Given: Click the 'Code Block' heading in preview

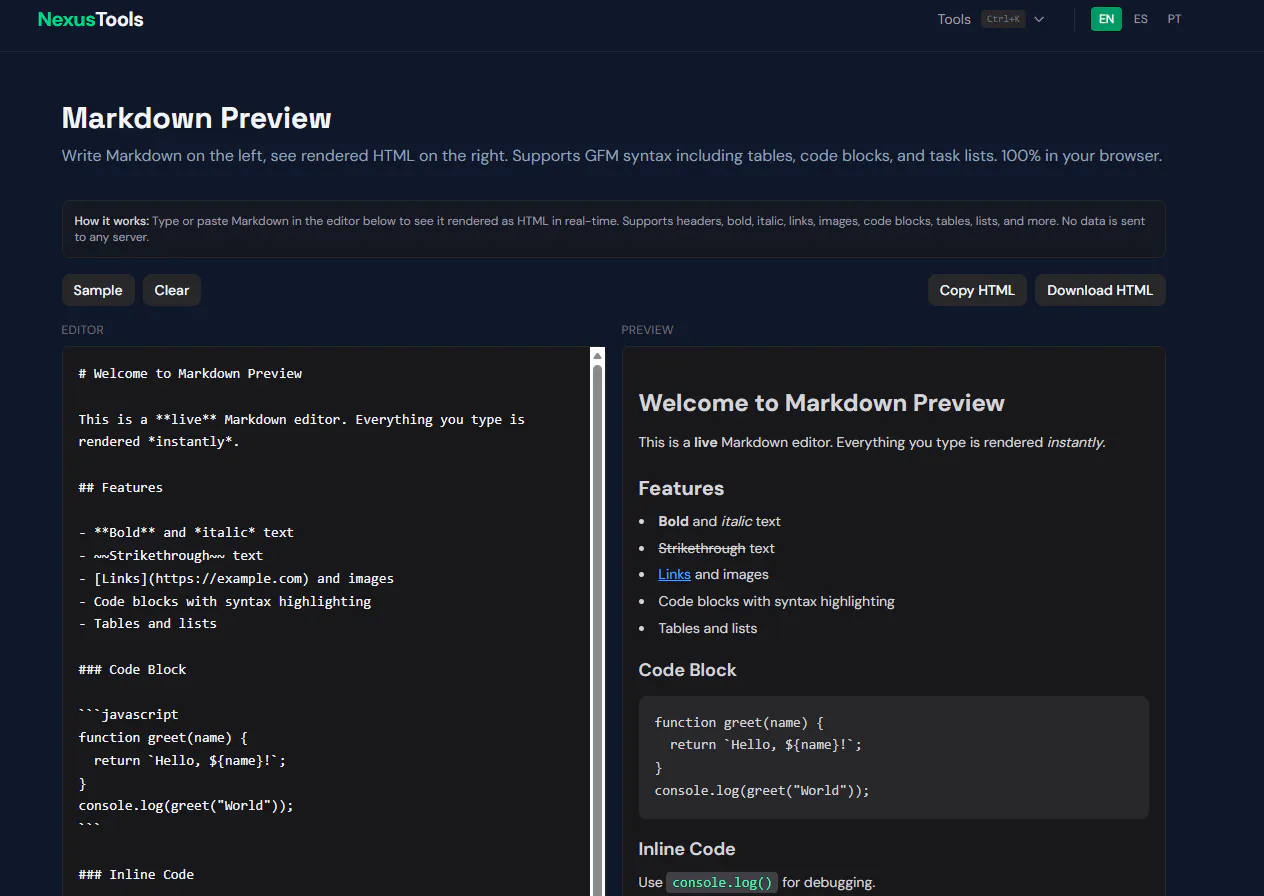Looking at the screenshot, I should pyautogui.click(x=688, y=670).
